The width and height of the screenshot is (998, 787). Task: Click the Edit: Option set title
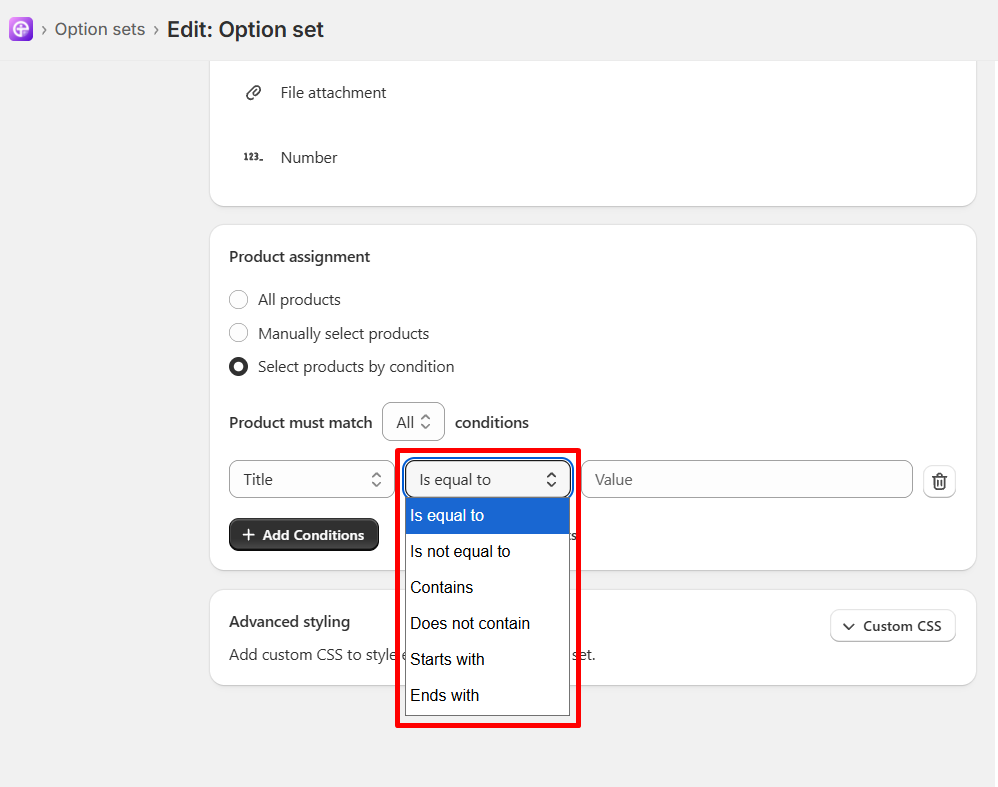pos(245,29)
